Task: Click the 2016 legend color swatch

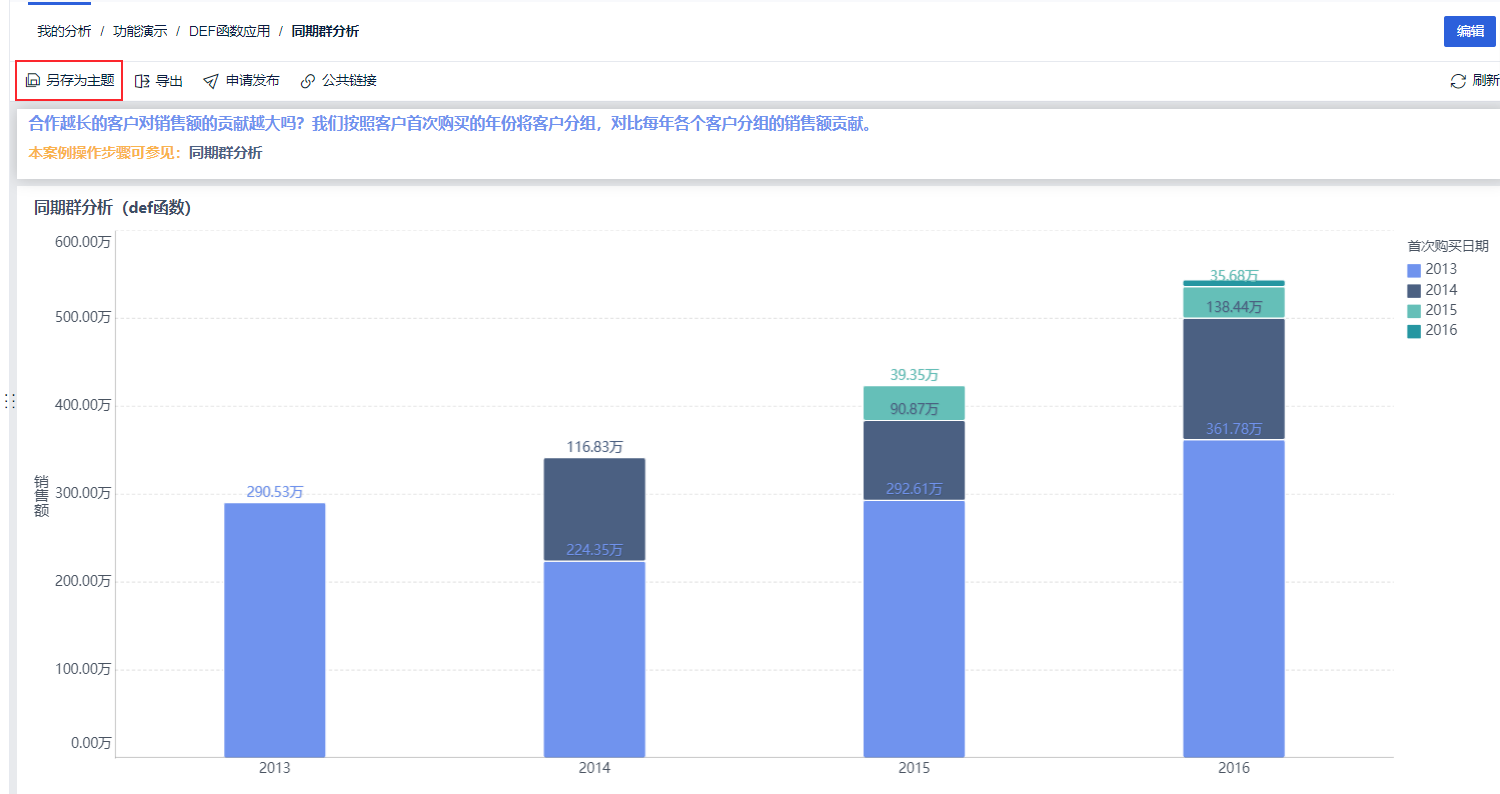Action: click(1413, 331)
